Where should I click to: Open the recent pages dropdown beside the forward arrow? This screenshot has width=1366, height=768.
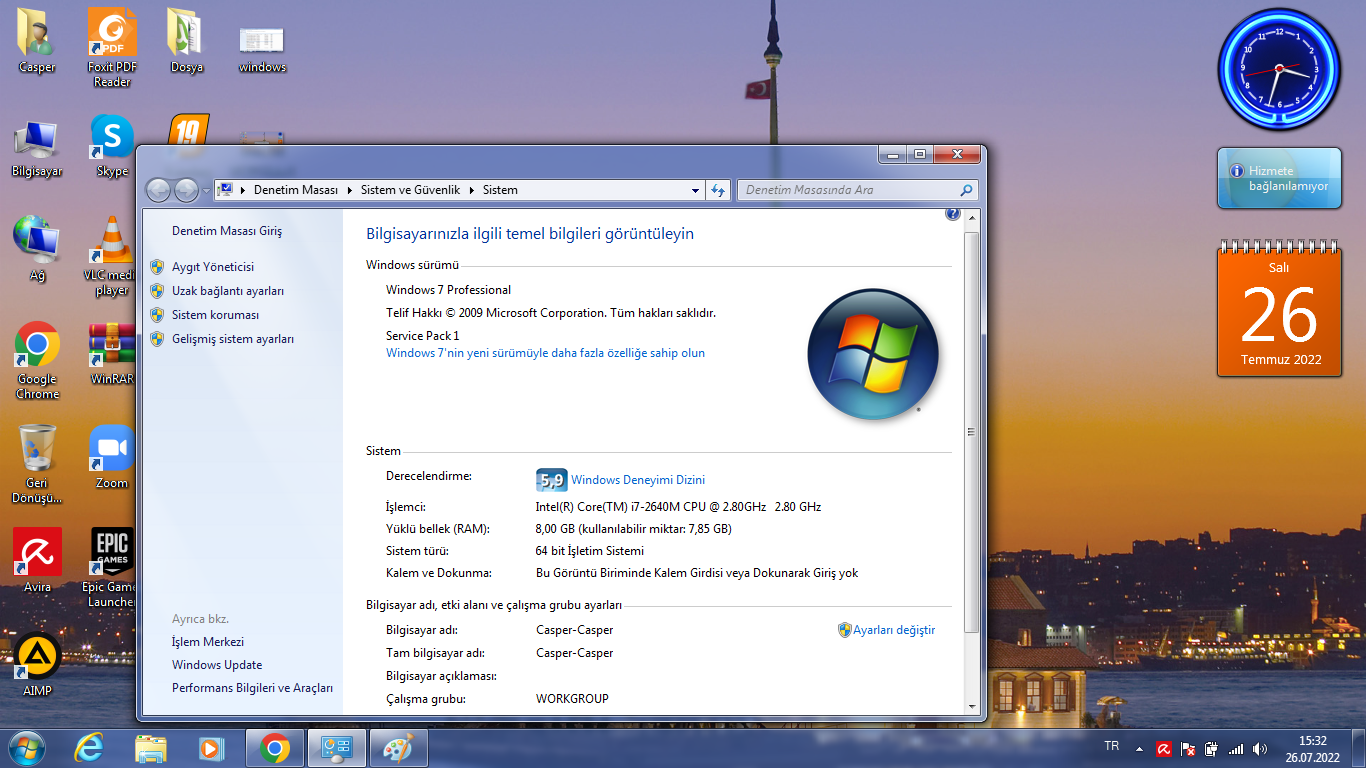[x=206, y=190]
